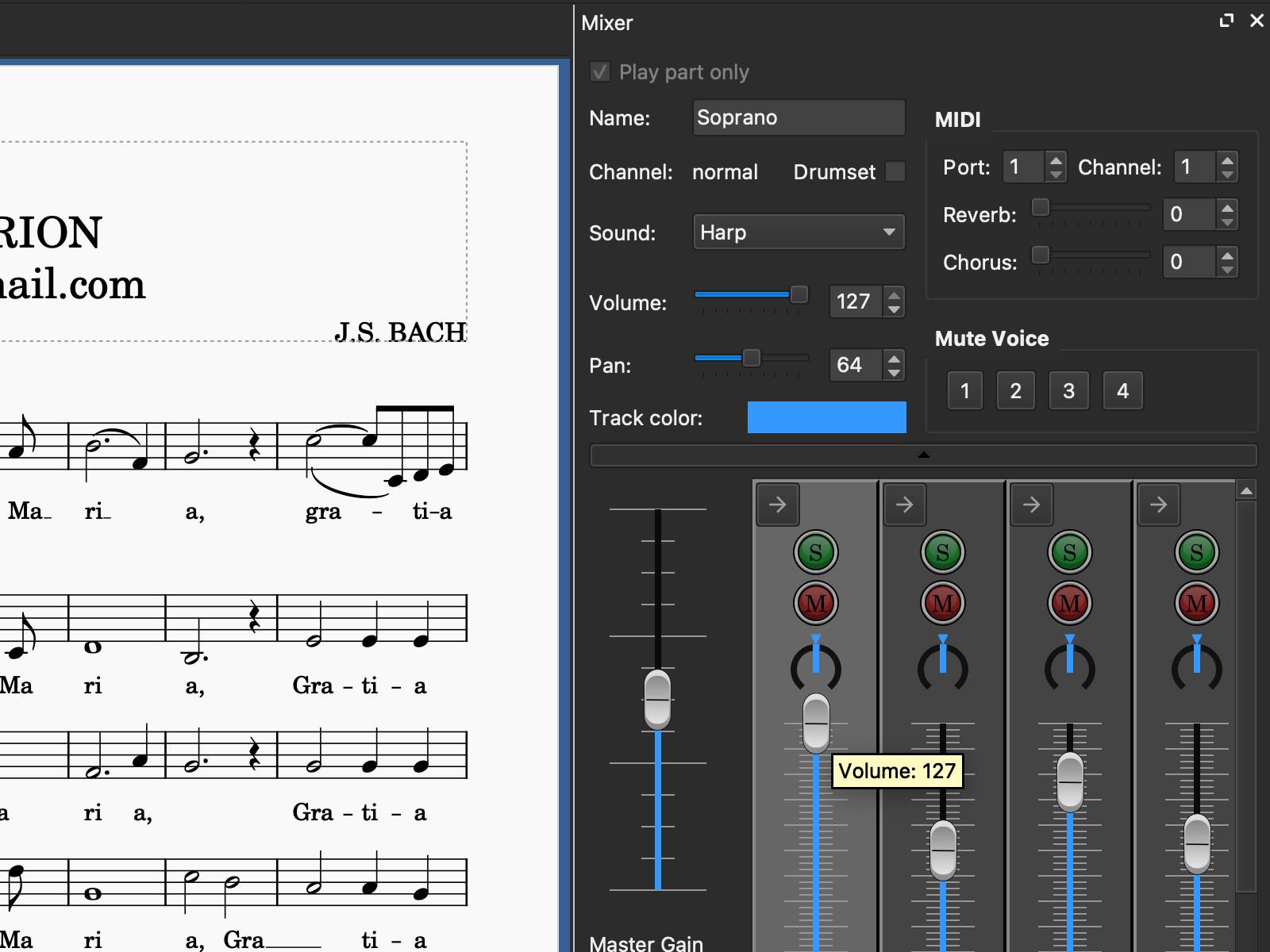Click the Name field containing Soprano
This screenshot has height=952, width=1270.
point(799,117)
